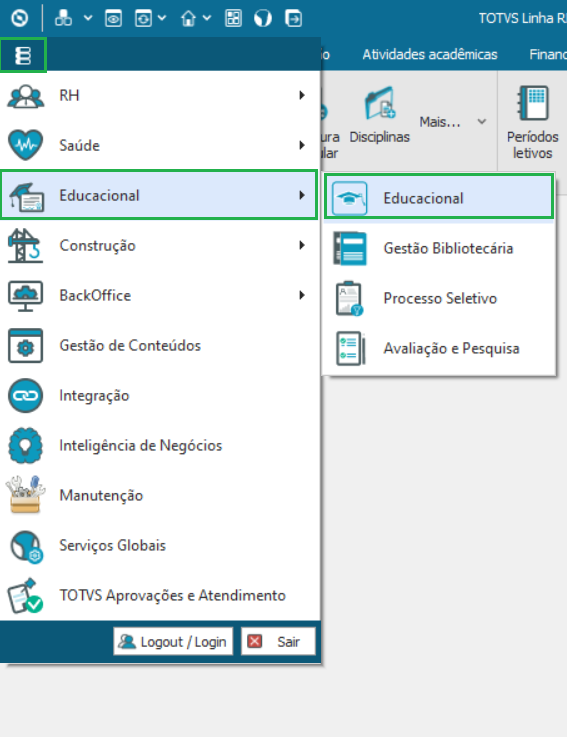Image resolution: width=567 pixels, height=738 pixels.
Task: Click the refresh window toolbar icon
Action: point(143,18)
